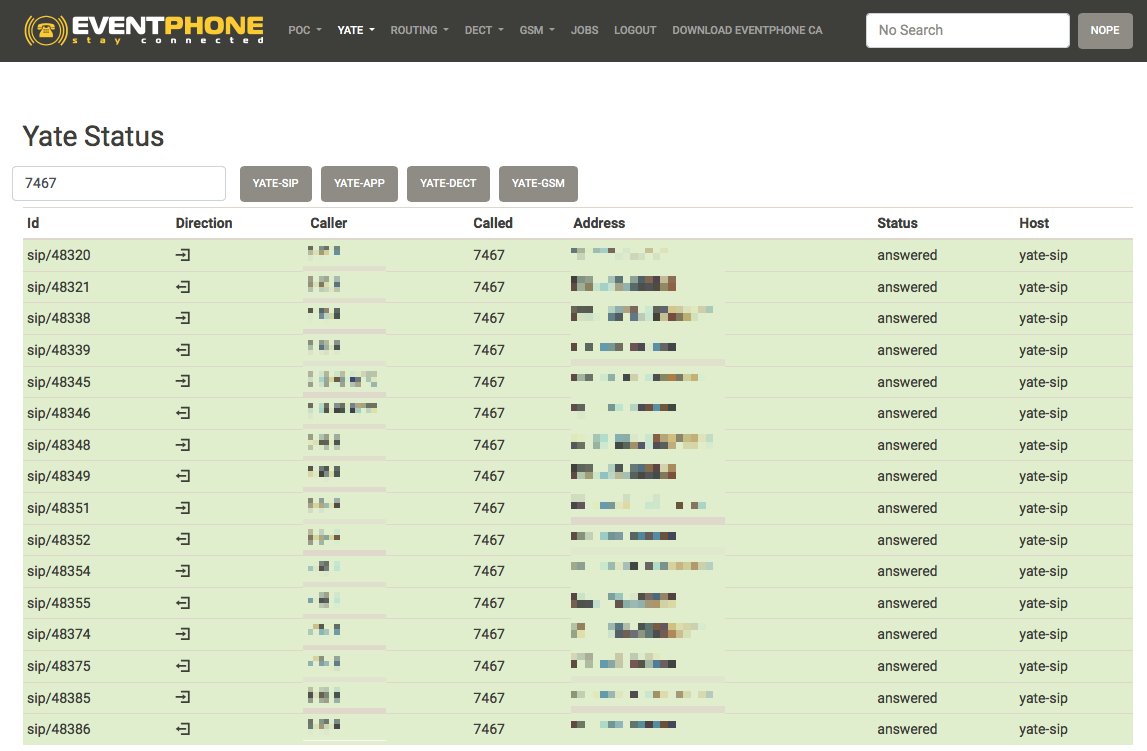
Task: Click direction icon in sip/48320 row
Action: point(183,255)
